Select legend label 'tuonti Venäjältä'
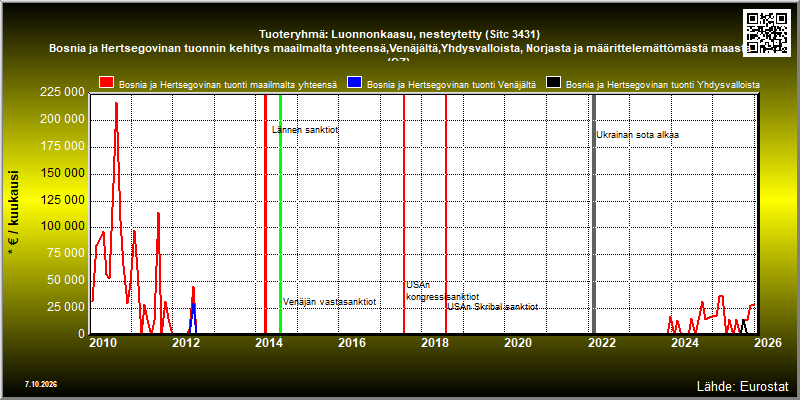800x400 pixels. click(451, 85)
